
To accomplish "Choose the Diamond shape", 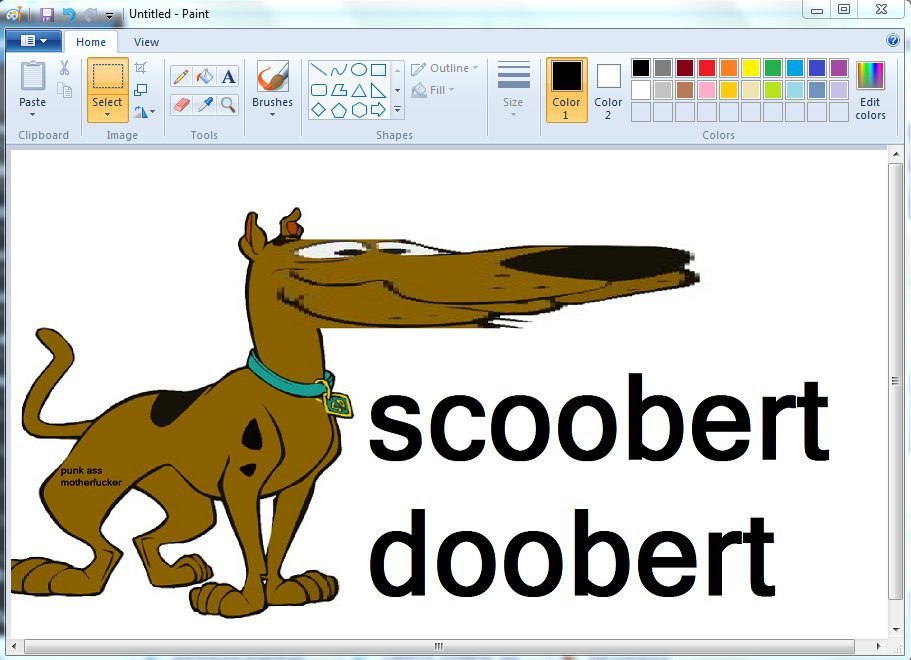I will point(318,109).
